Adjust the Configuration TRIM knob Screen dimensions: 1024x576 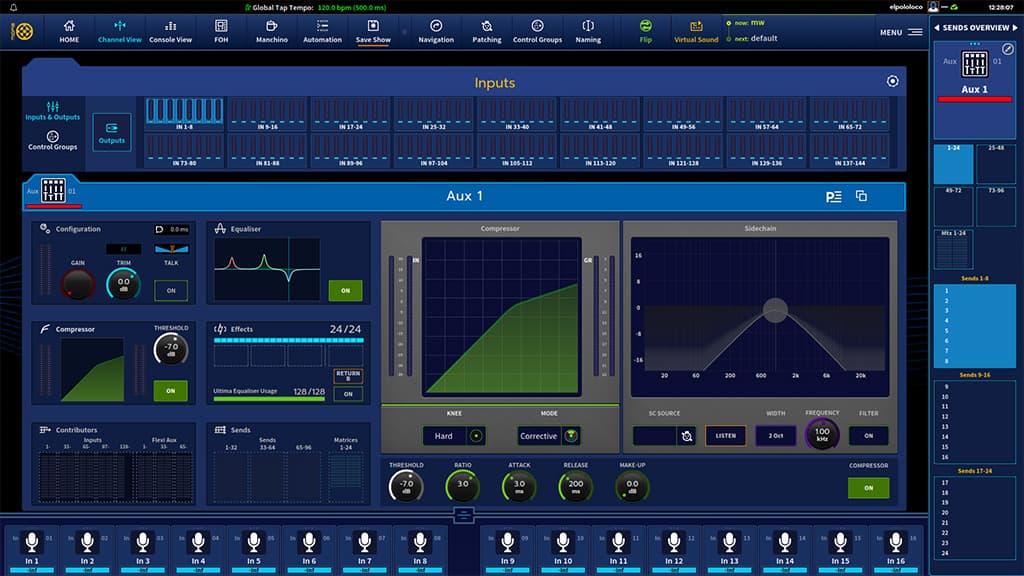click(x=123, y=285)
